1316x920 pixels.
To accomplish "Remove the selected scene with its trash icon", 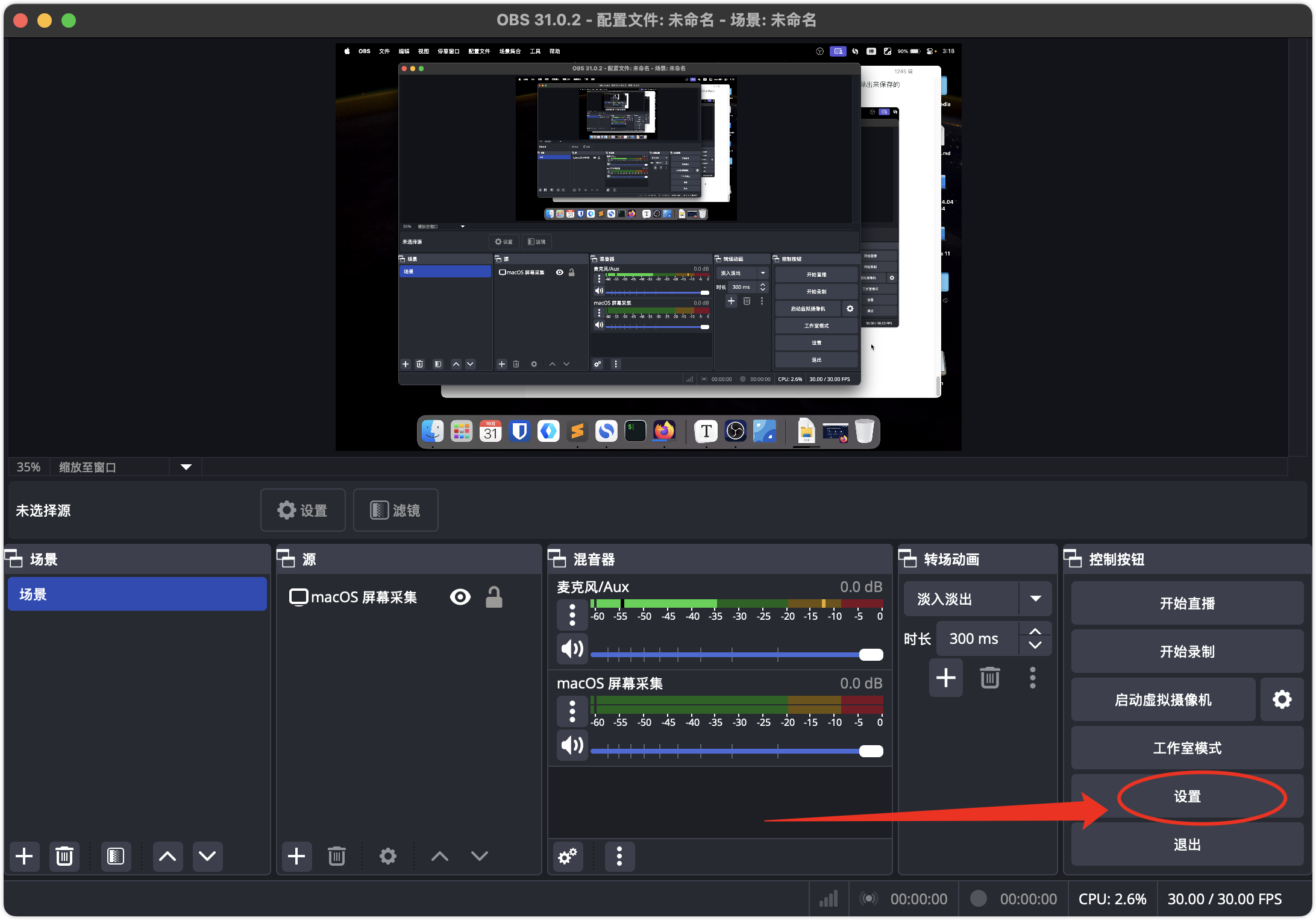I will point(64,856).
